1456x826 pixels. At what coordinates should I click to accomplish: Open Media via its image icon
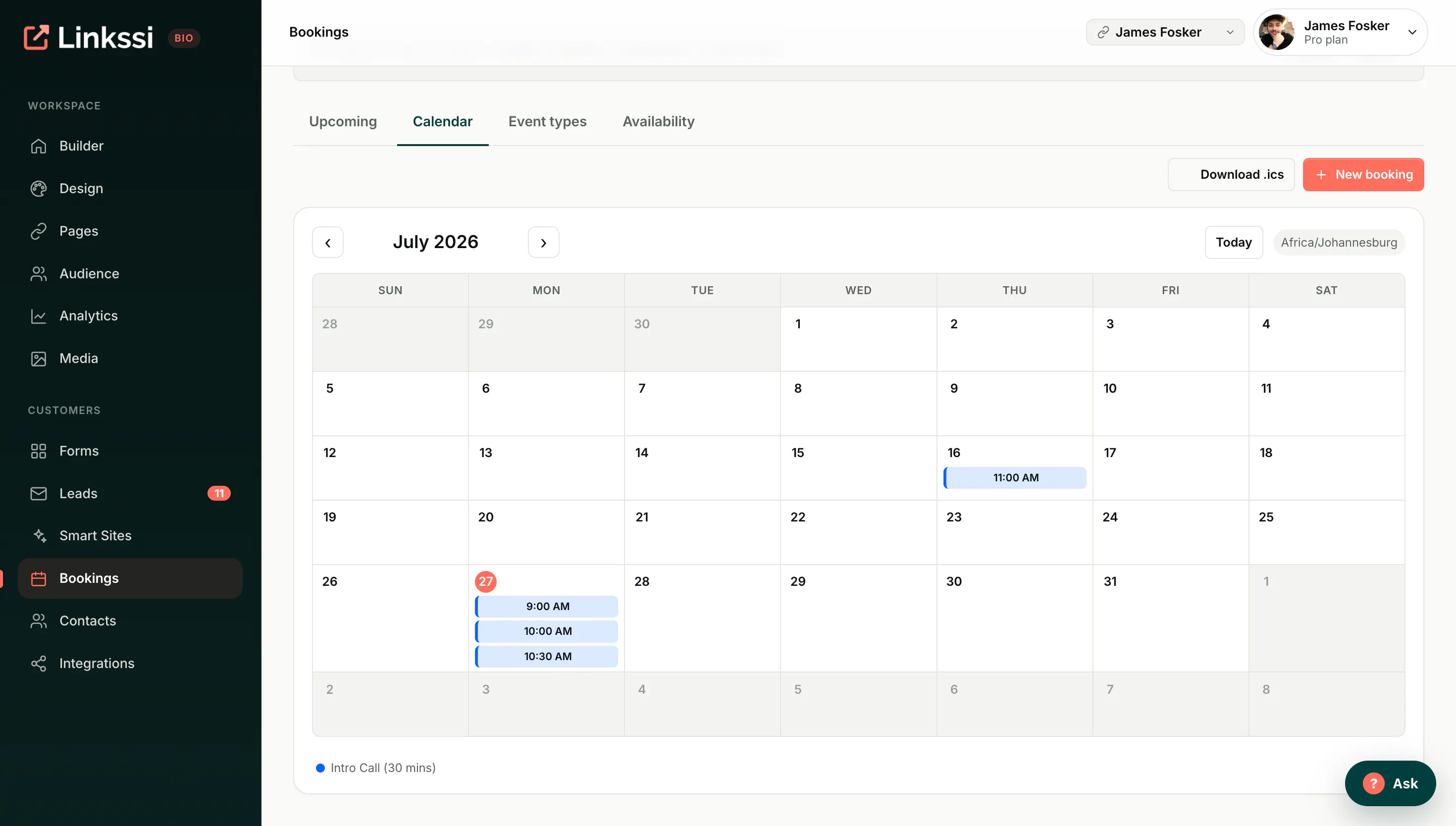pos(39,359)
